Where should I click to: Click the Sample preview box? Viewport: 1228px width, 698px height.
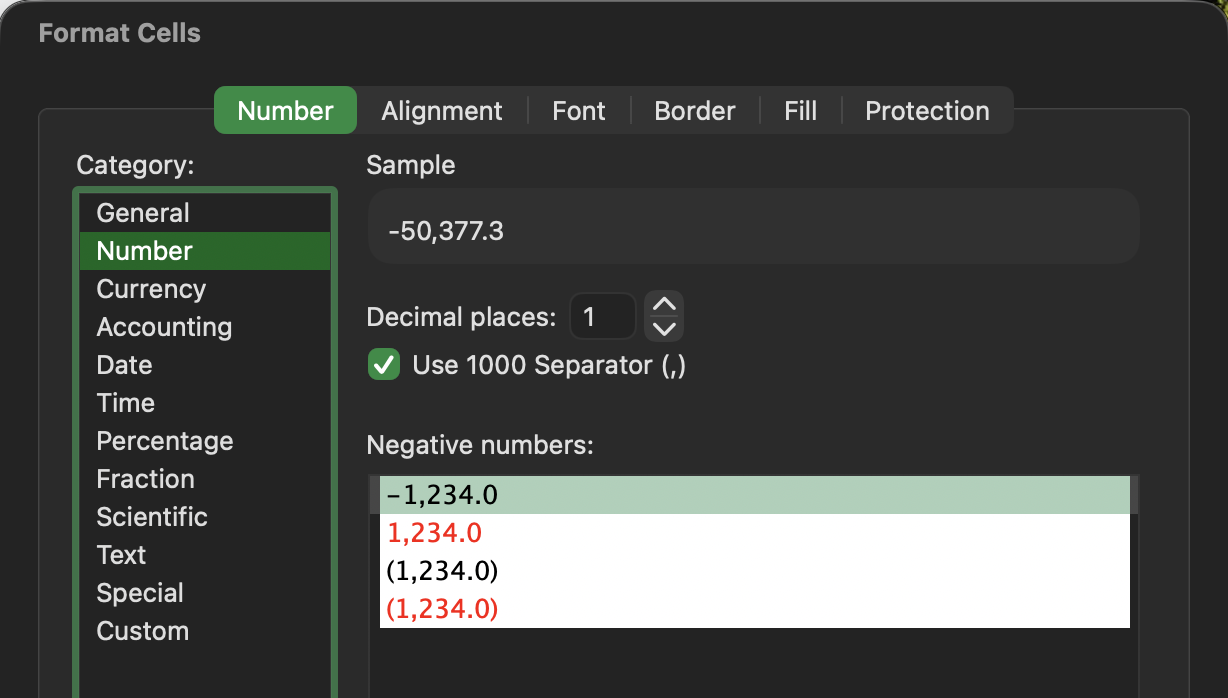click(753, 226)
